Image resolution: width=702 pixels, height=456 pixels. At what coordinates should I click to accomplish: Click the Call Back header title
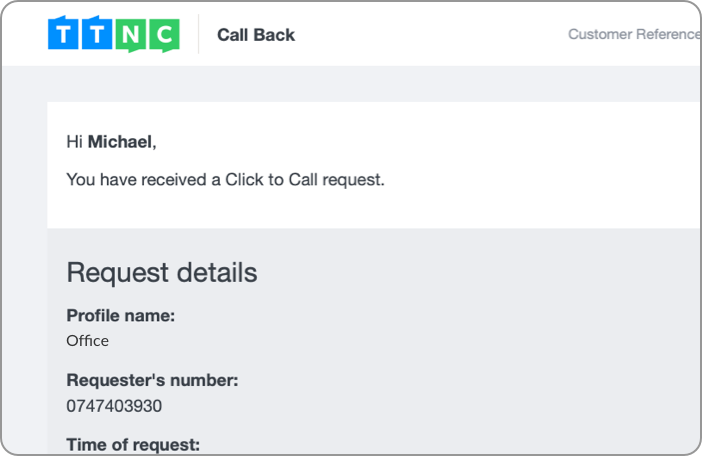pyautogui.click(x=256, y=35)
